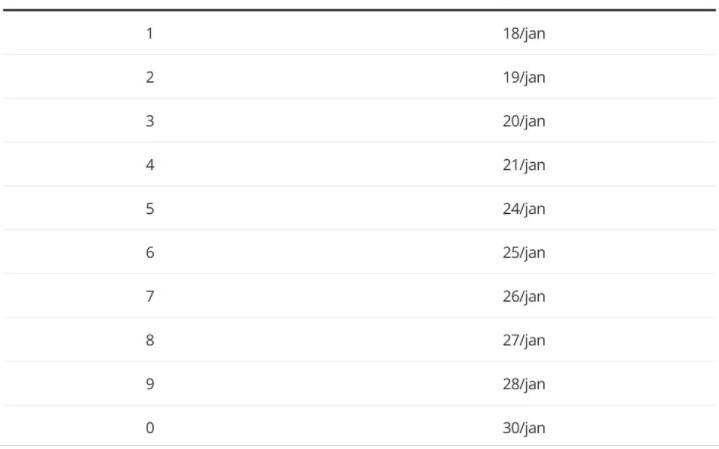Select the 30/jan date cell
Viewport: 719px width, 449px height.
523,428
